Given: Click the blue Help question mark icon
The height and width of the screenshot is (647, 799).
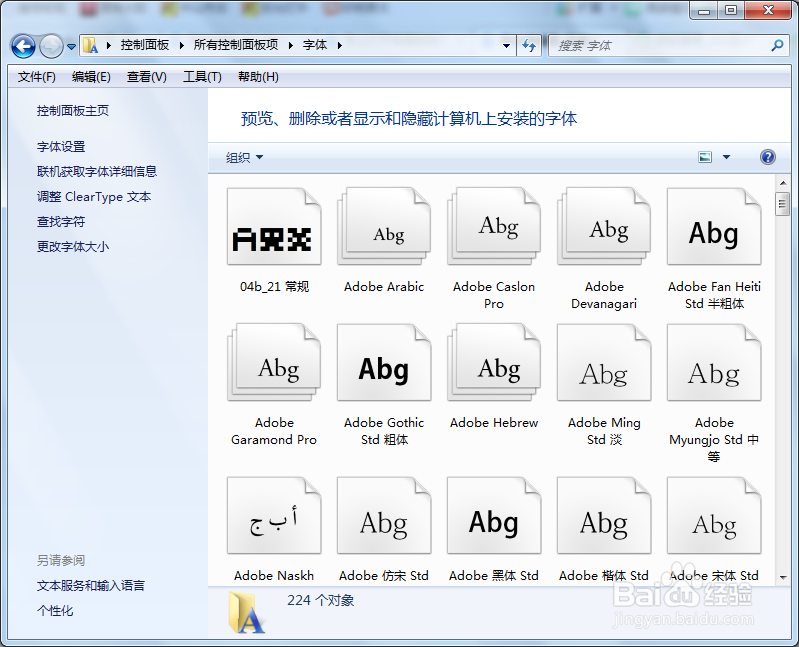Looking at the screenshot, I should 768,157.
